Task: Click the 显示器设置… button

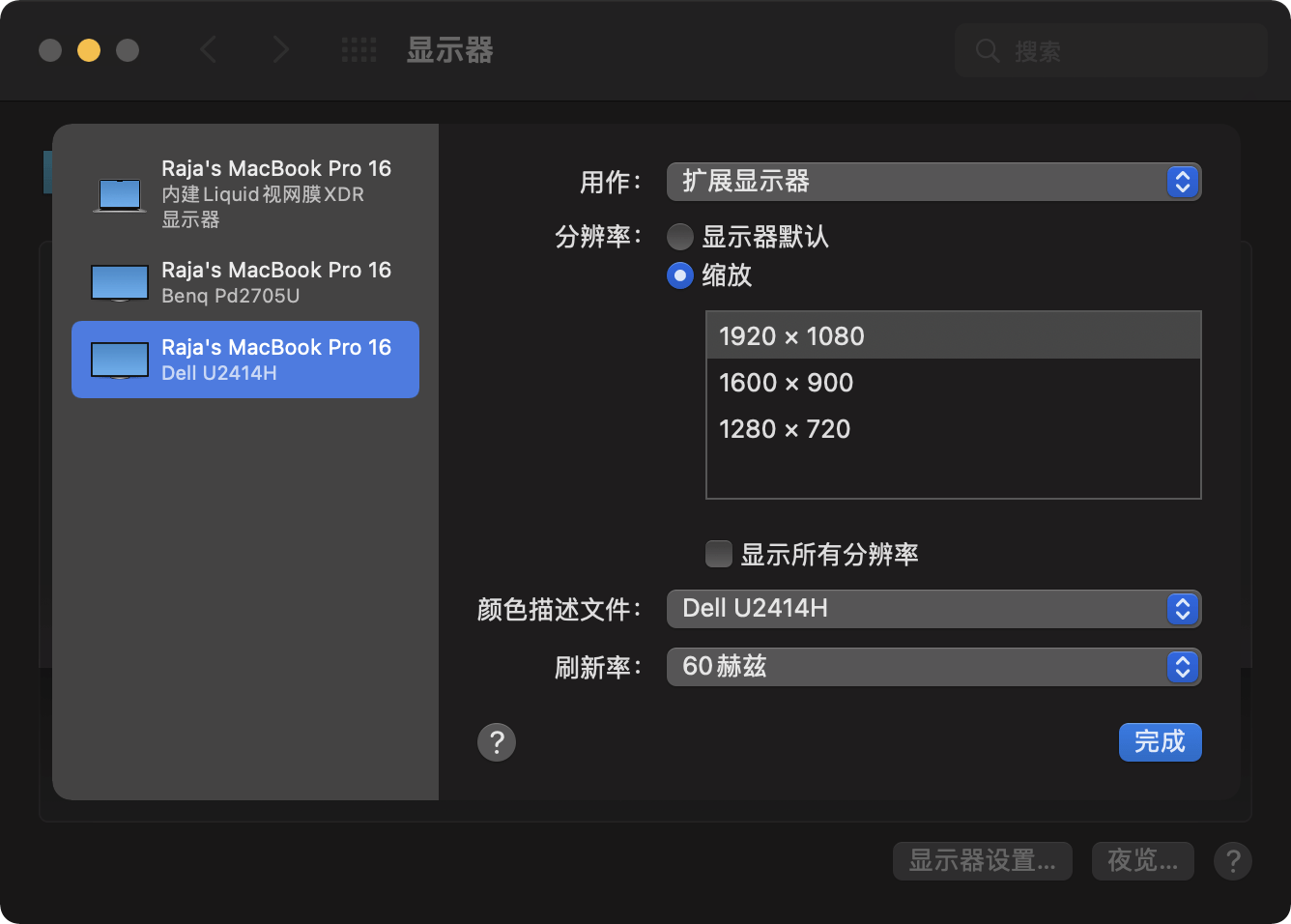Action: click(x=983, y=860)
